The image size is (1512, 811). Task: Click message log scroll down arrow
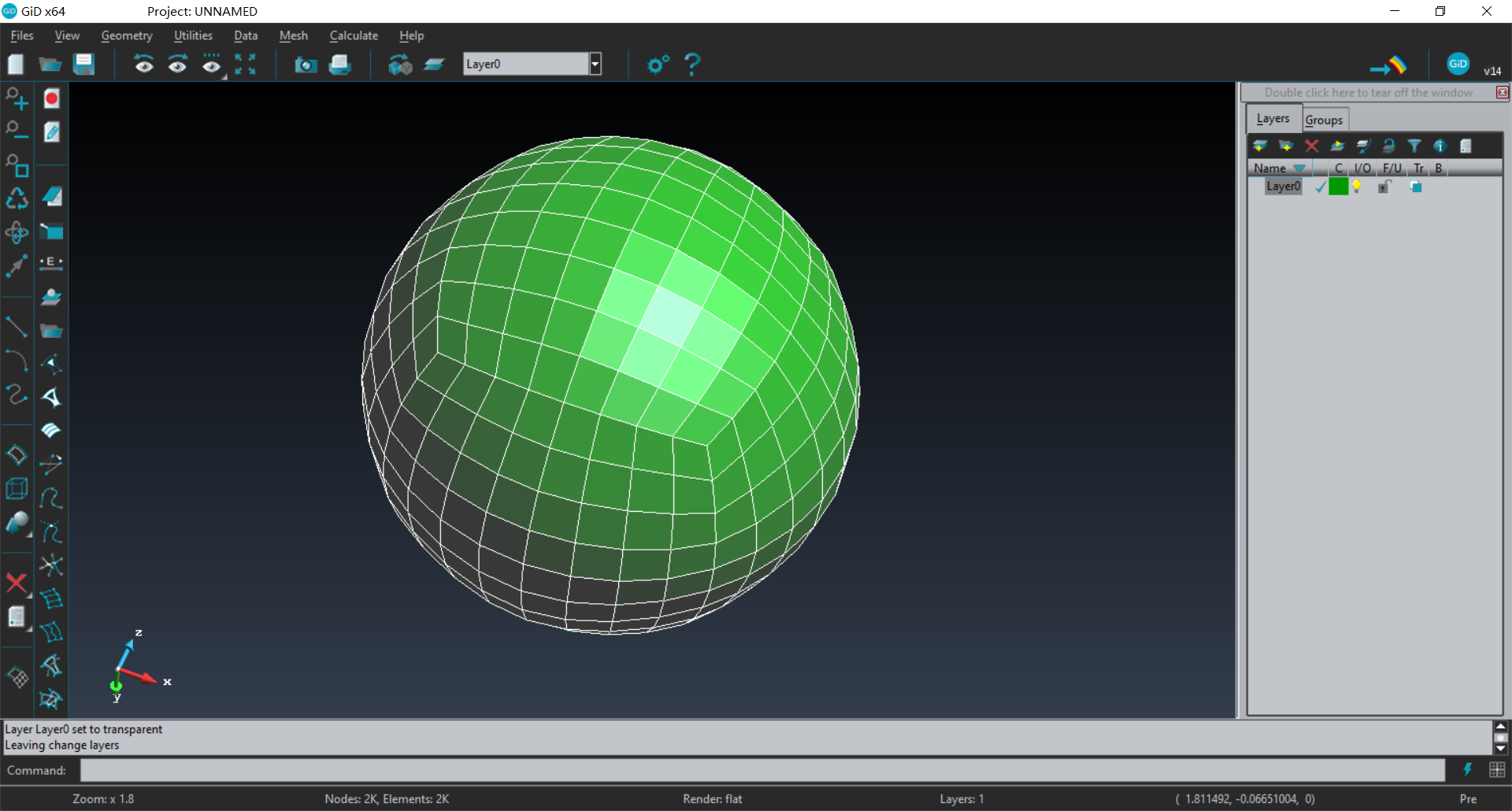point(1500,749)
